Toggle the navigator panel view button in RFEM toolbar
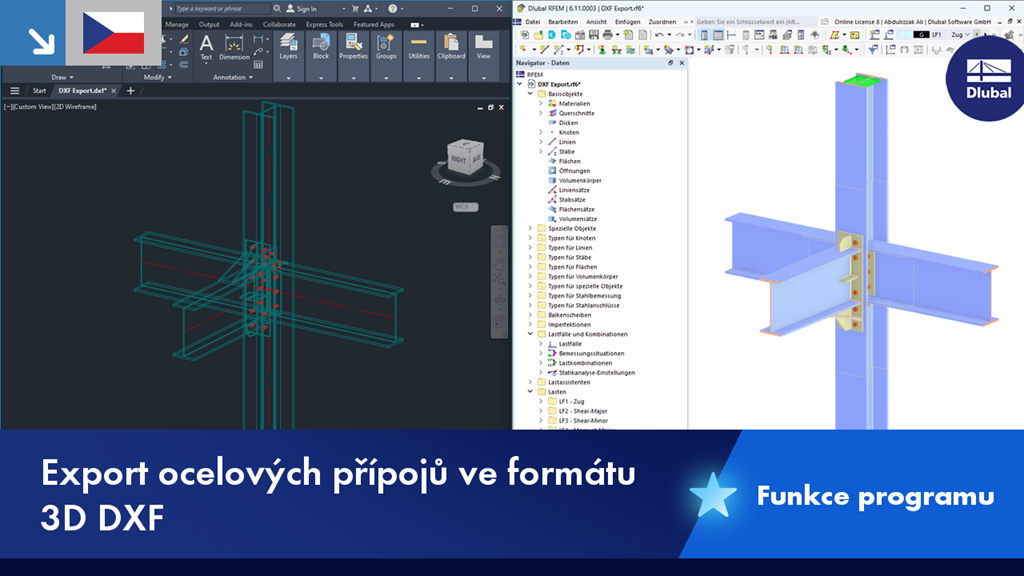 704,35
